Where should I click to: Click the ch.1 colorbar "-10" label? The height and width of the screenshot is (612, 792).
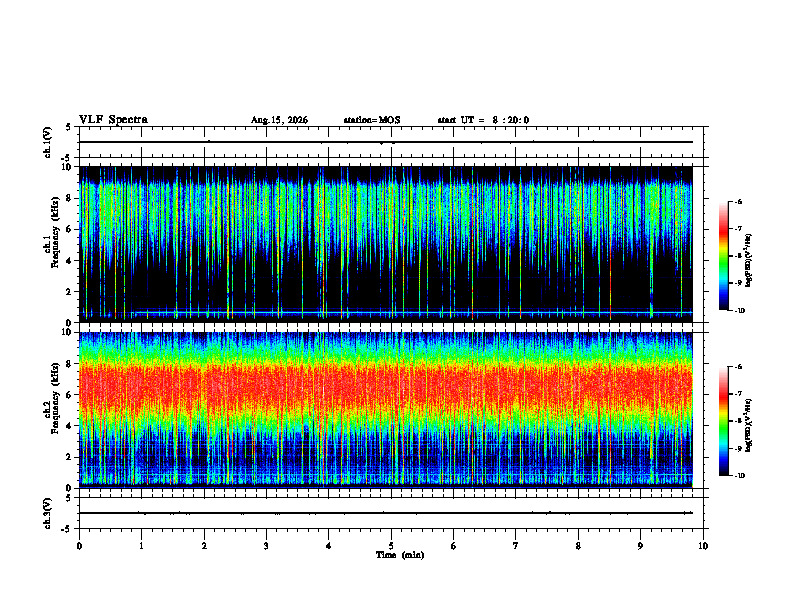pyautogui.click(x=740, y=311)
